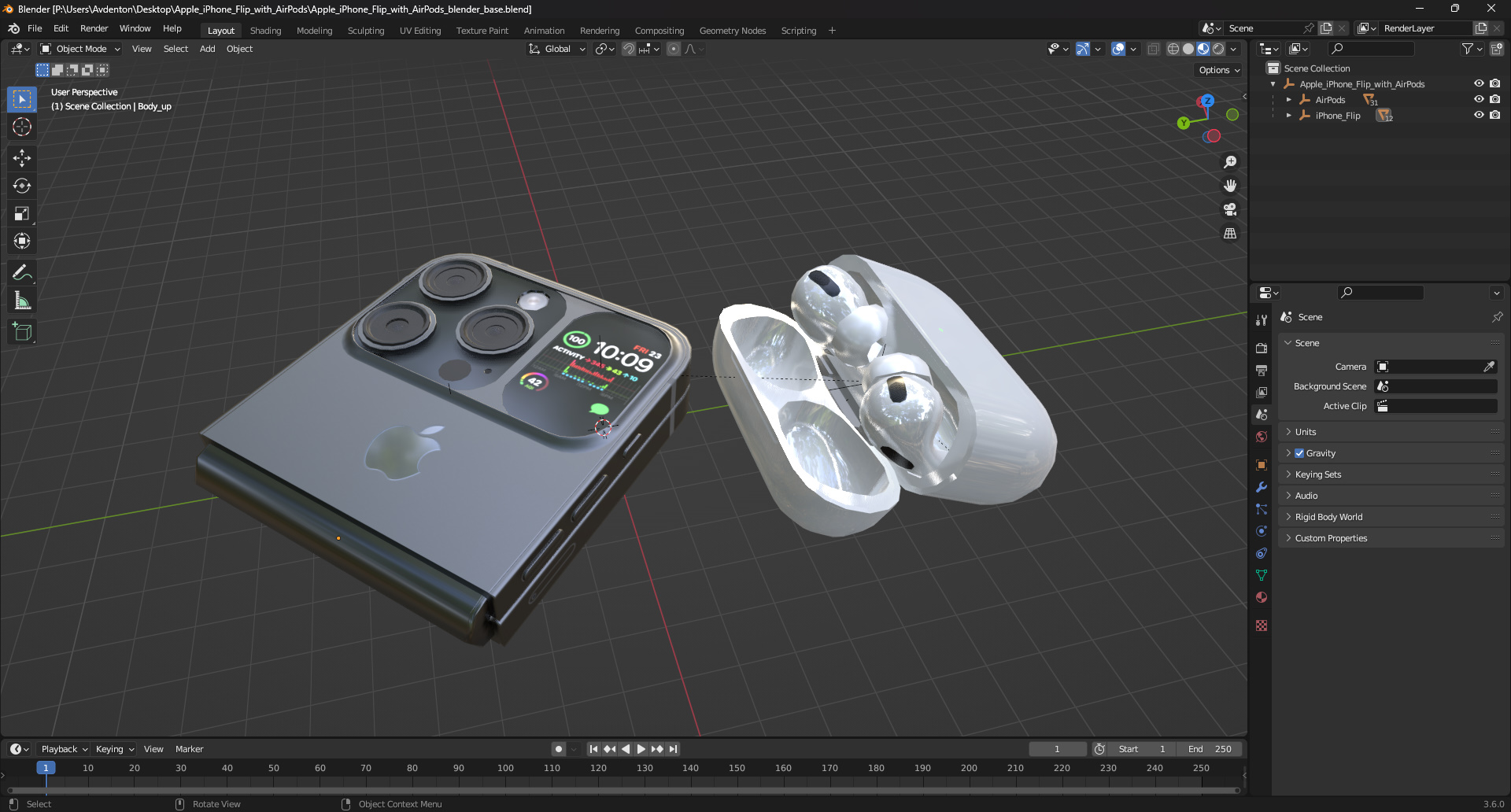
Task: Toggle camera view icon in viewport
Action: [1230, 209]
